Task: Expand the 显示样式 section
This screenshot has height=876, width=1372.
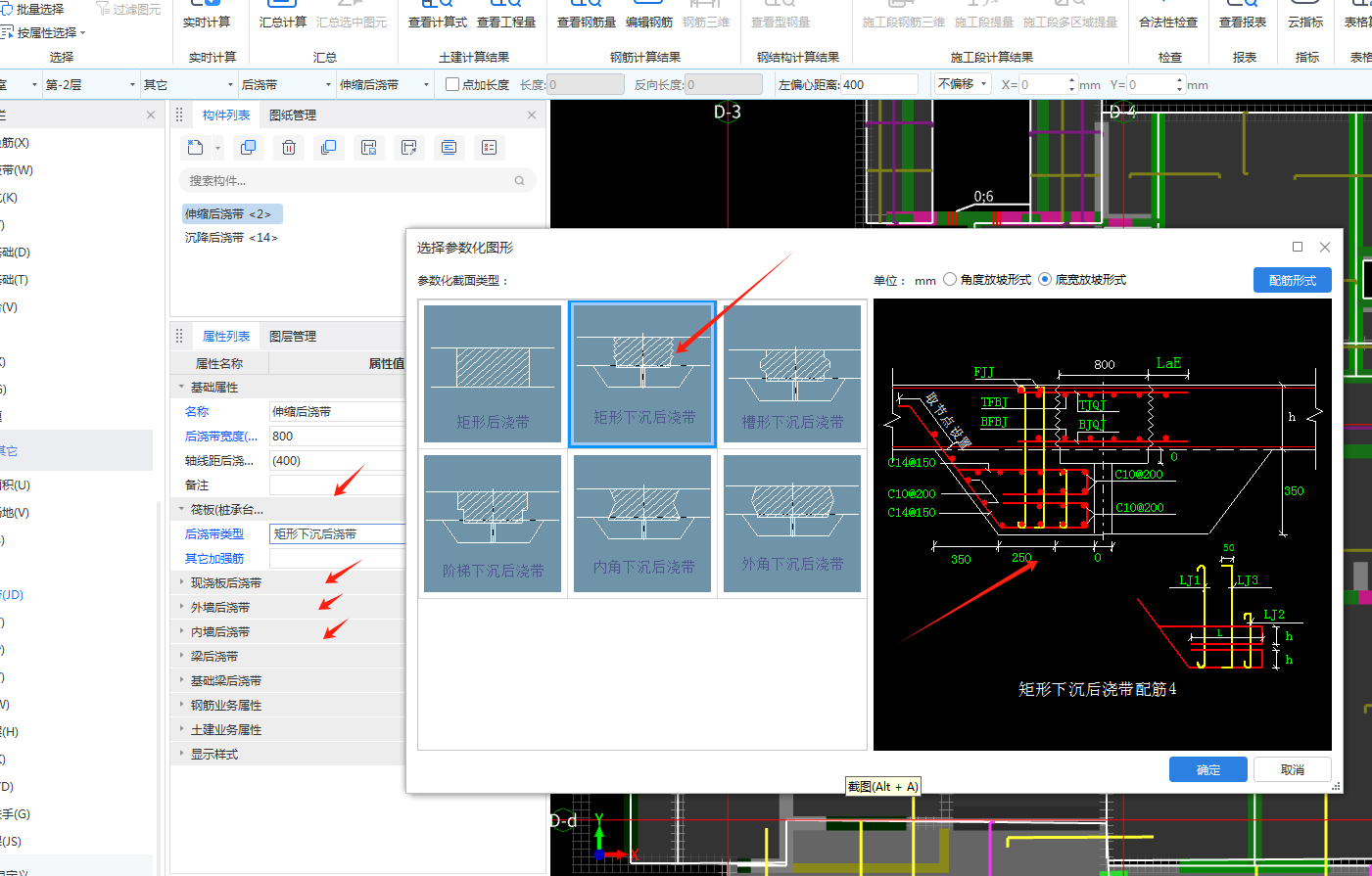Action: pyautogui.click(x=181, y=754)
